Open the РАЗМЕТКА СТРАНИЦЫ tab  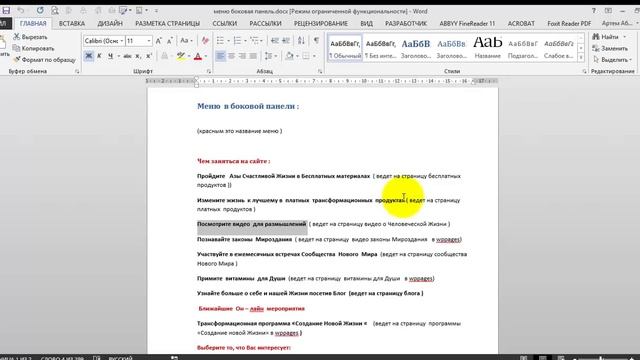click(x=167, y=24)
